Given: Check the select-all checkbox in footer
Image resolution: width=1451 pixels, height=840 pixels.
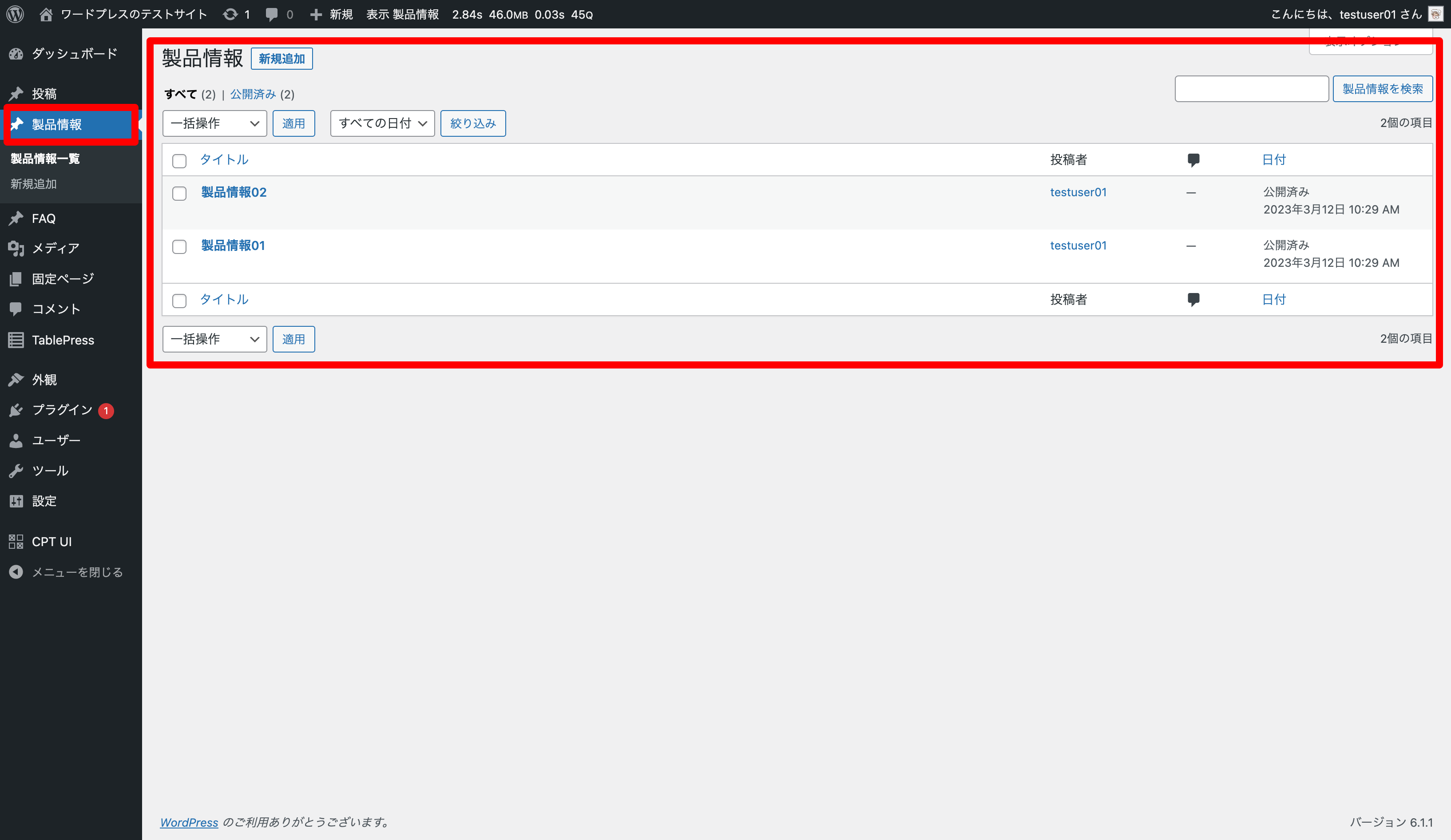Looking at the screenshot, I should click(x=179, y=301).
